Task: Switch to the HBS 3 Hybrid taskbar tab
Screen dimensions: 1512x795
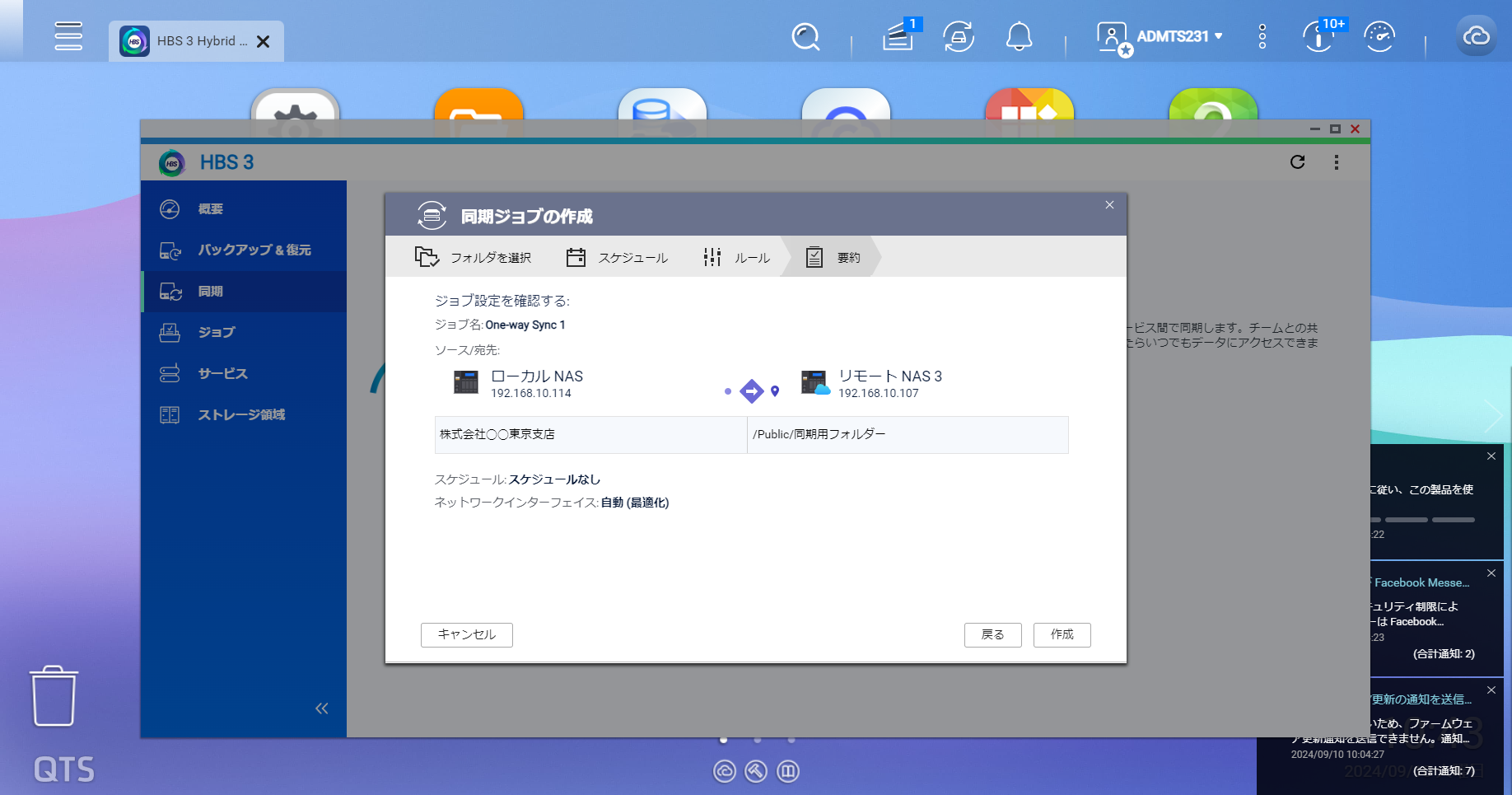Action: point(196,41)
